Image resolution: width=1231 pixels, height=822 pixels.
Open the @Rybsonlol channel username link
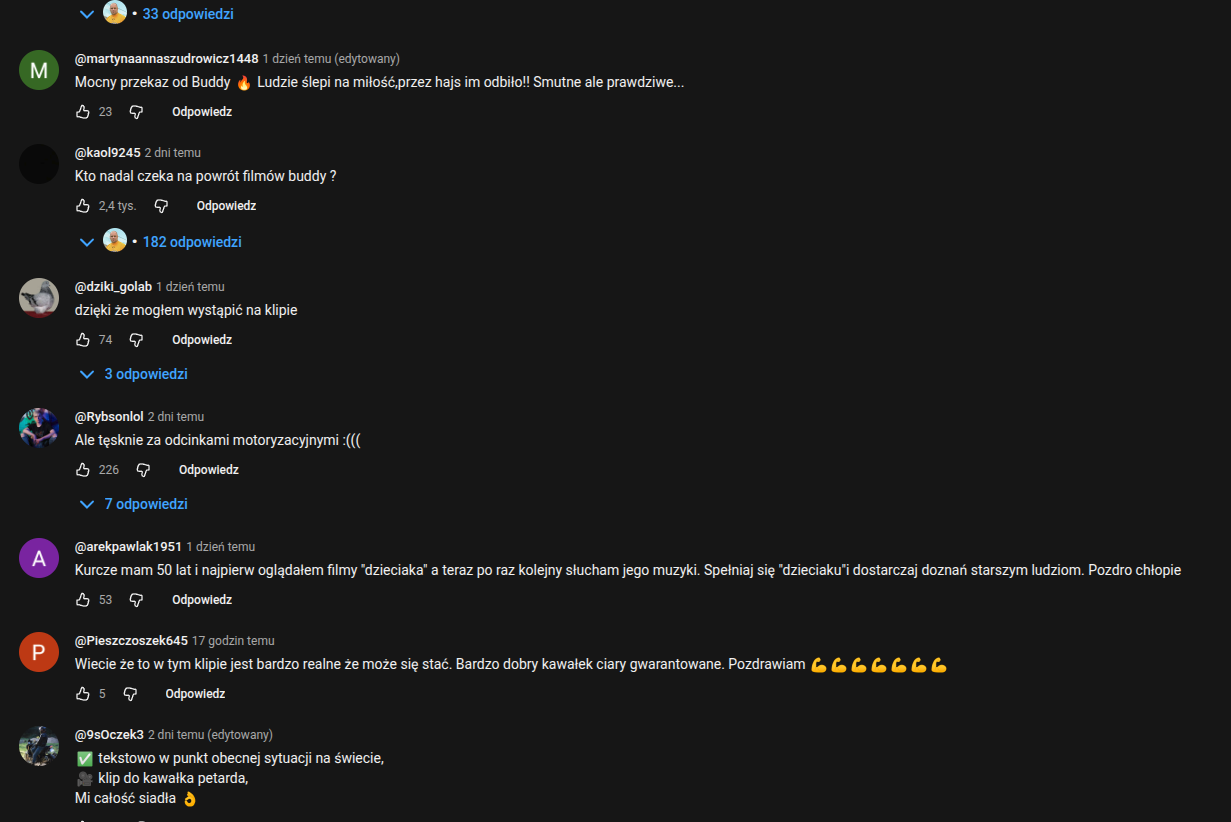coord(109,417)
